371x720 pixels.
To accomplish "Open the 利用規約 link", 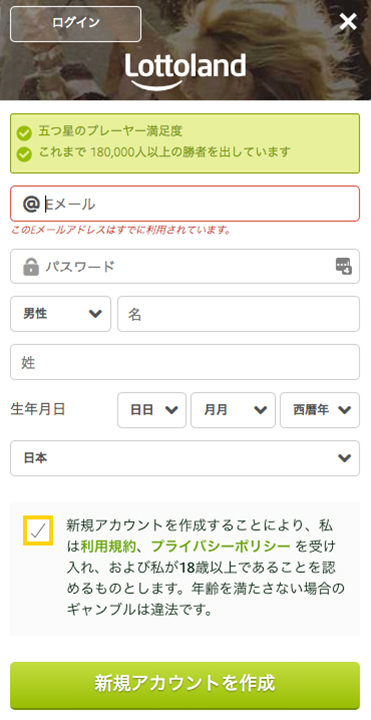I will click(108, 546).
